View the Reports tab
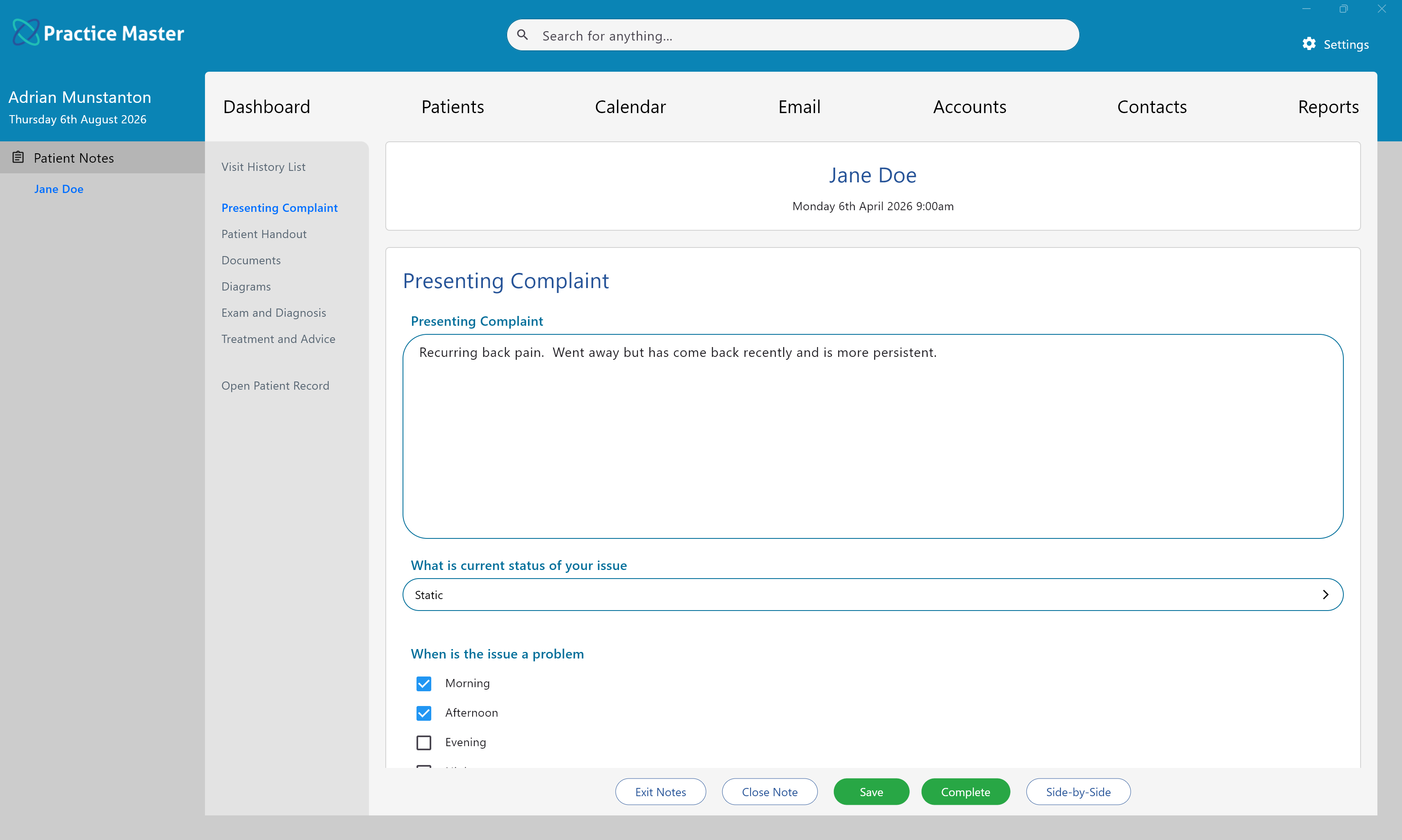Image resolution: width=1402 pixels, height=840 pixels. pyautogui.click(x=1328, y=107)
